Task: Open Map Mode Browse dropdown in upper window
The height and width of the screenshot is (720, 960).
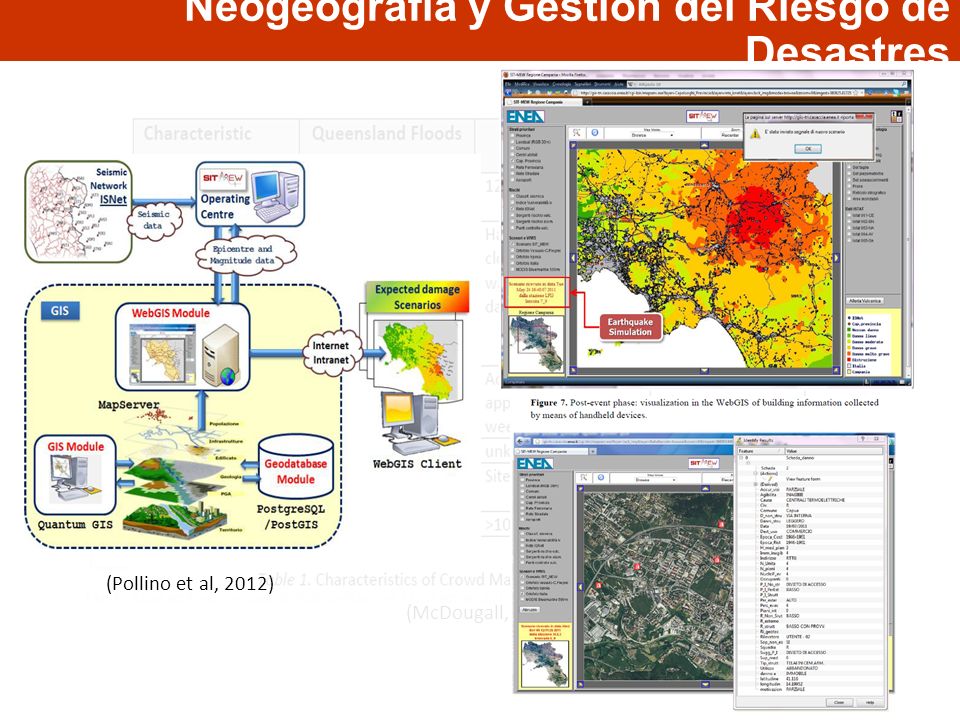Action: coord(653,135)
